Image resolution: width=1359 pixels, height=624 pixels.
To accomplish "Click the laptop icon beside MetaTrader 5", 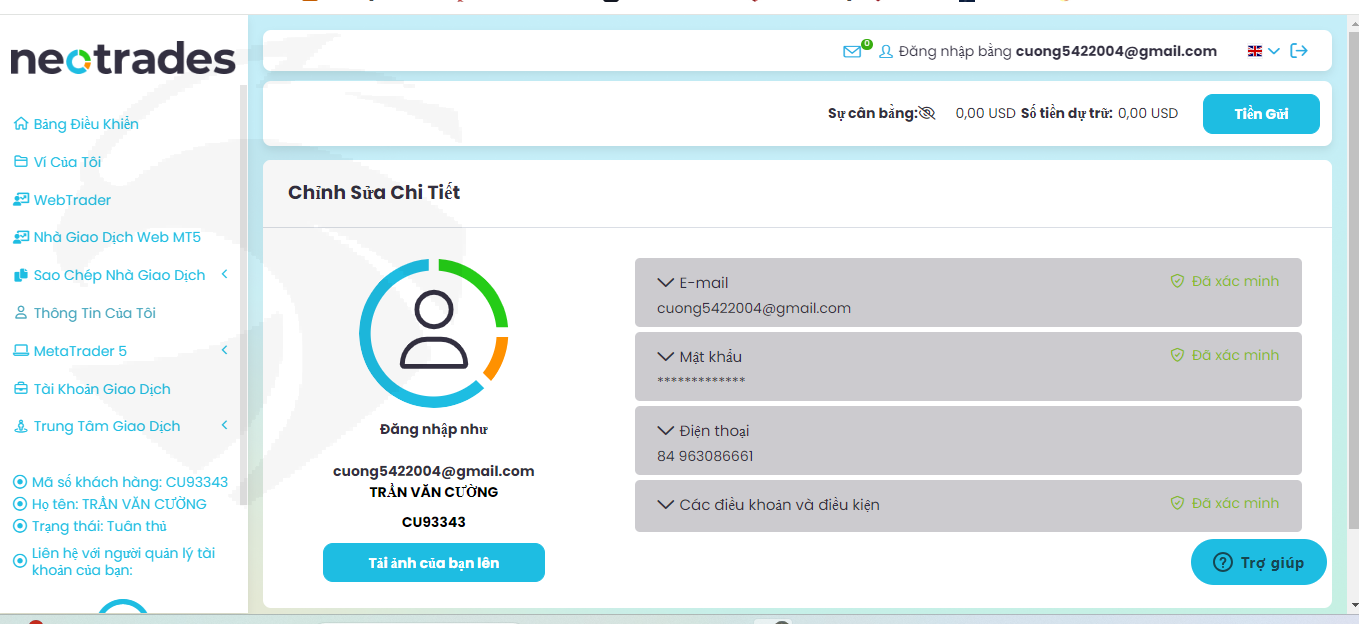I will click(21, 351).
